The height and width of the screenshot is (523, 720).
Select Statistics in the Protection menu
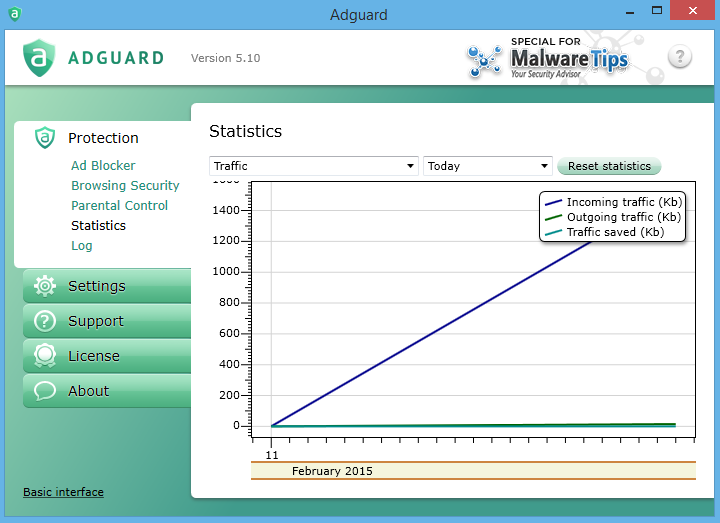coord(98,225)
